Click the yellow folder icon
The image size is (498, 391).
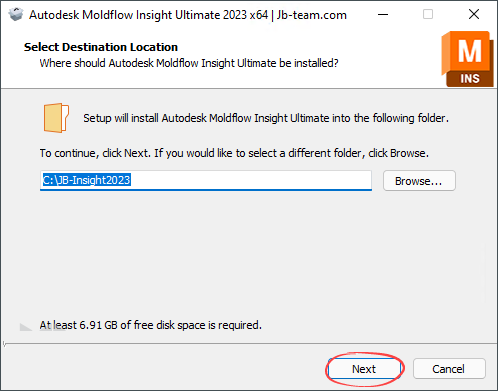point(56,118)
